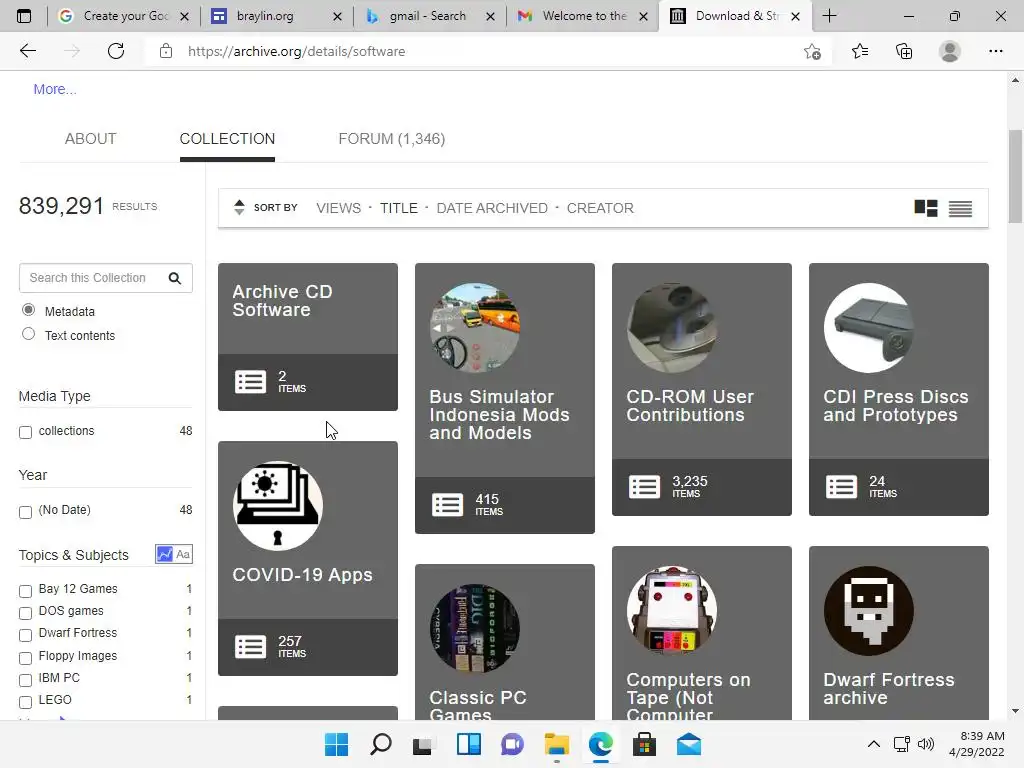
Task: Open browser Collections panel
Action: click(x=904, y=51)
